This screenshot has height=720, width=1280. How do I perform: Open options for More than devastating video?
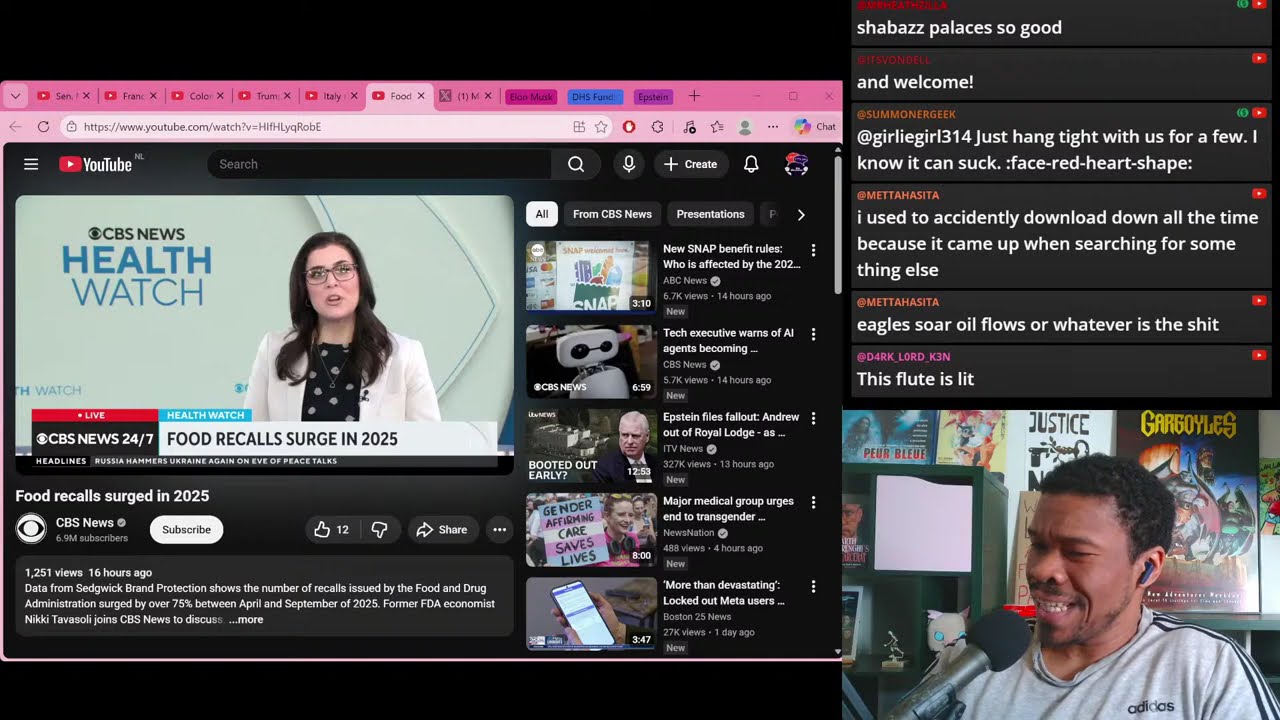pyautogui.click(x=813, y=586)
